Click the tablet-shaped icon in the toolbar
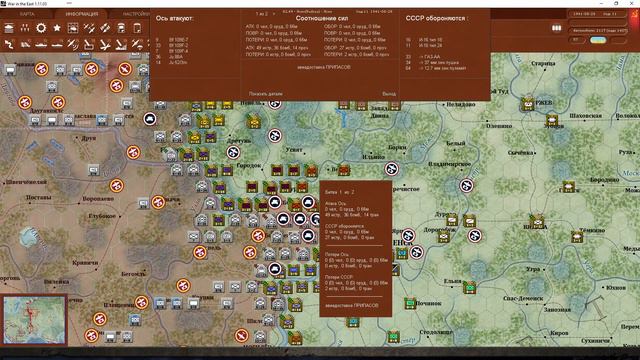The height and width of the screenshot is (360, 640). point(137,28)
